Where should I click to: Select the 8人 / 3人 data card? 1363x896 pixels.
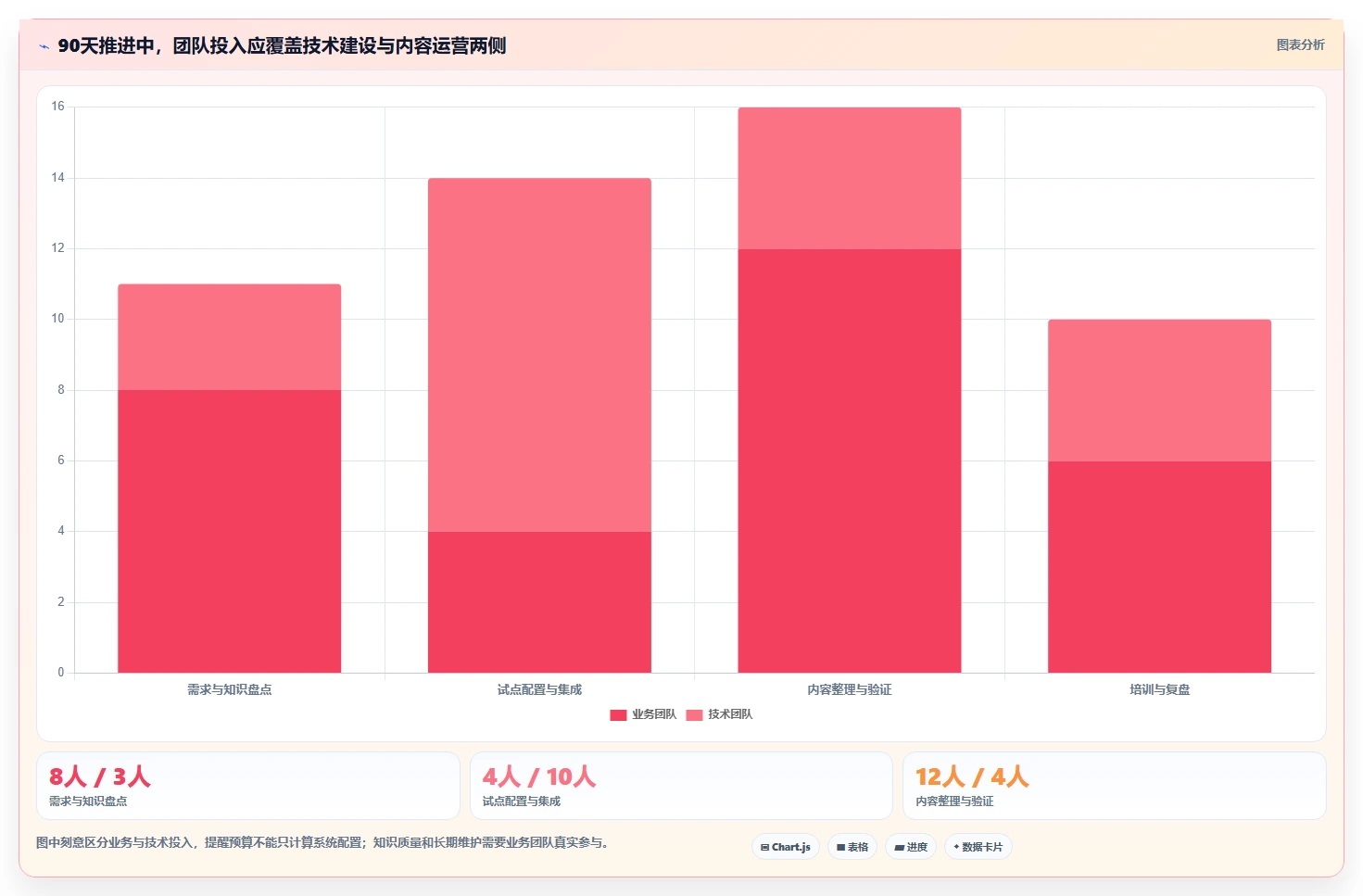(248, 786)
